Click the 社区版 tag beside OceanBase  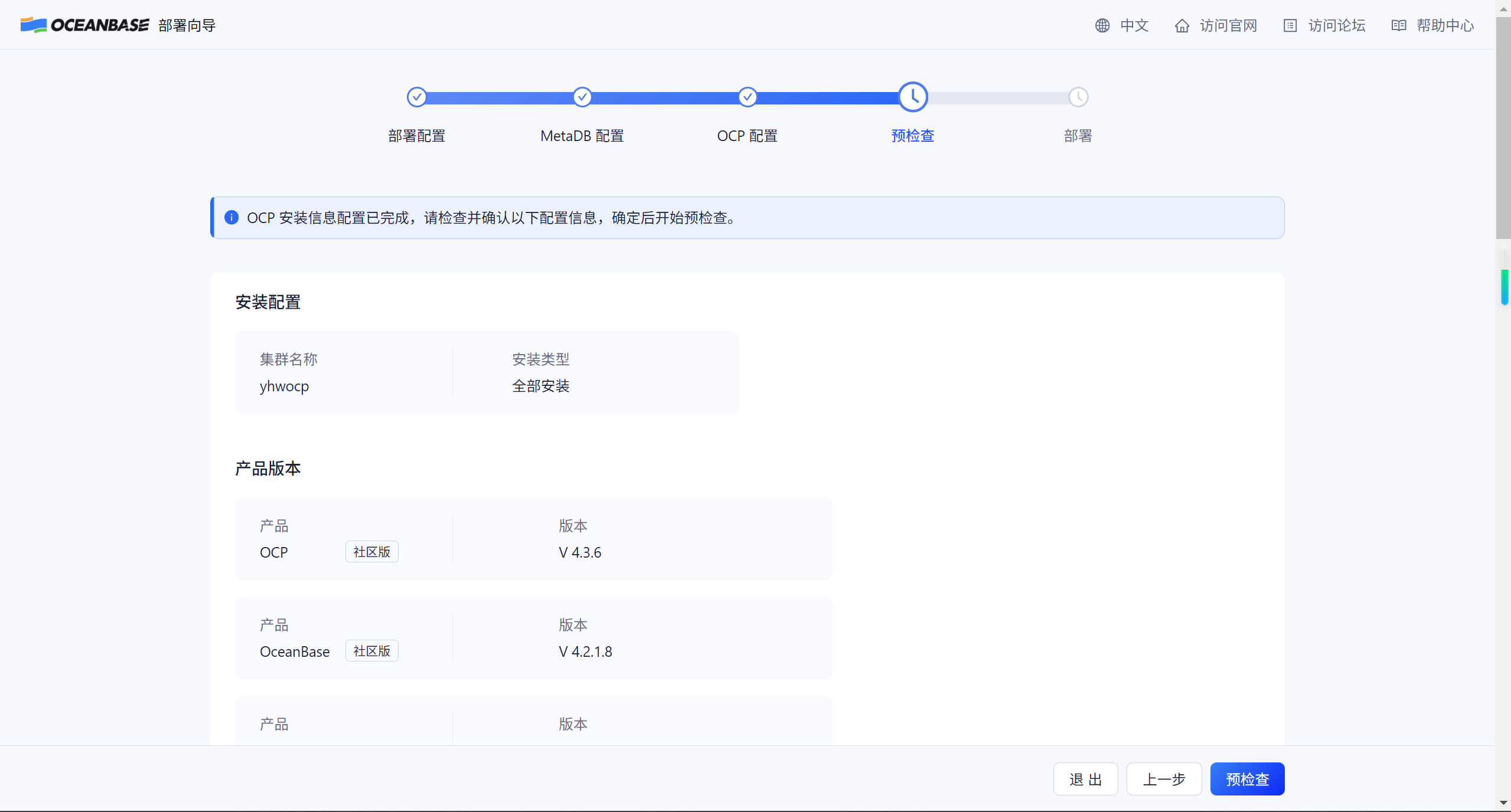371,651
